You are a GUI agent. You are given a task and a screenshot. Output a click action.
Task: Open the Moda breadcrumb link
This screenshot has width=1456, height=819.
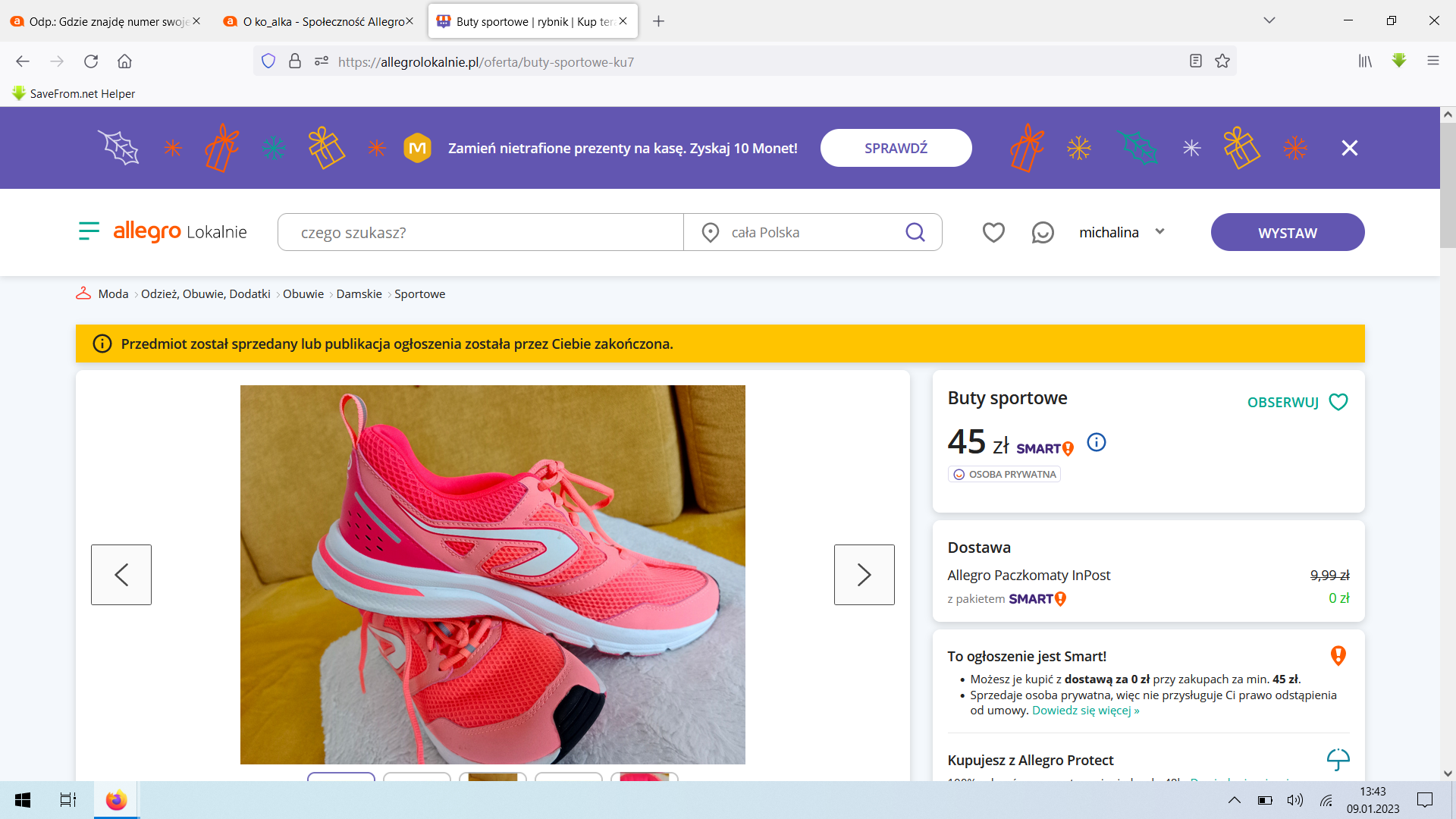(113, 294)
